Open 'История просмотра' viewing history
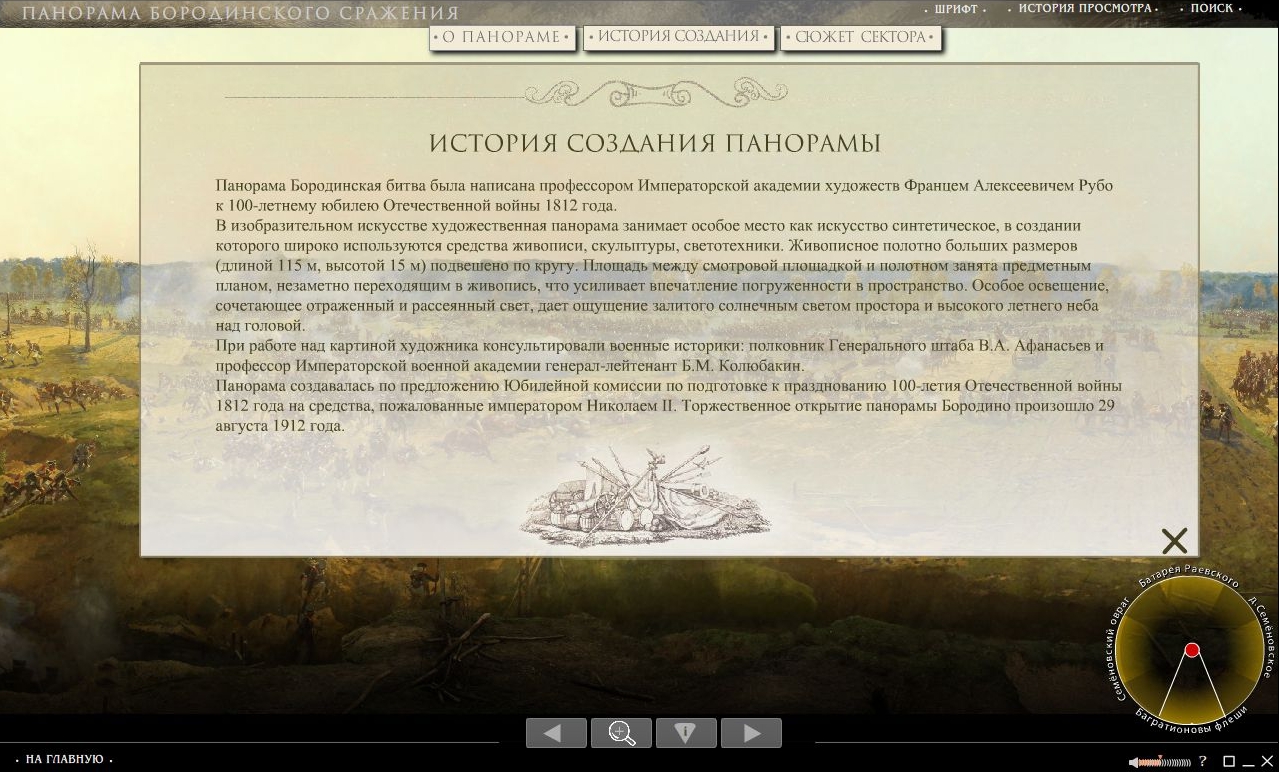 1085,8
